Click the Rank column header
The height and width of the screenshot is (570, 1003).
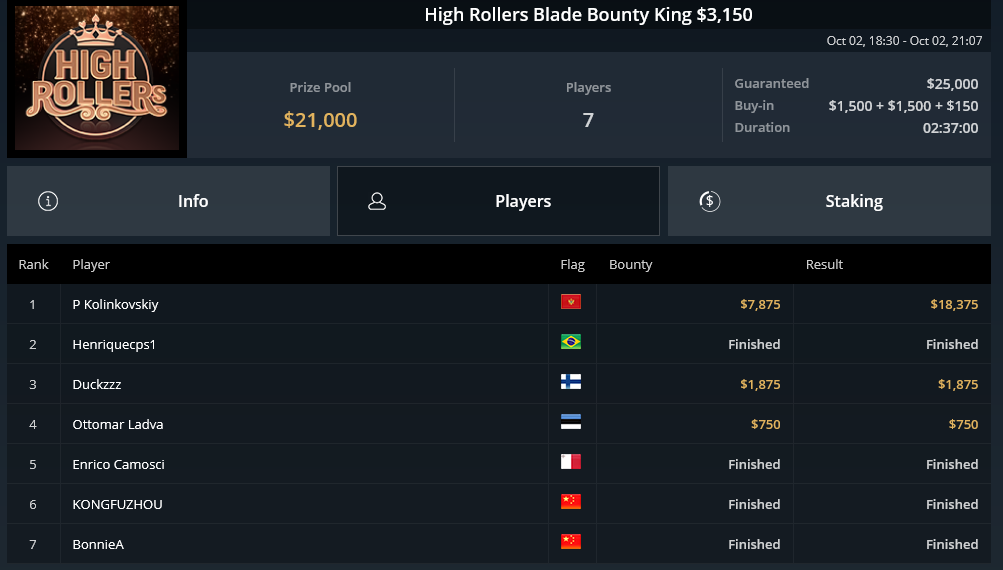[x=33, y=264]
